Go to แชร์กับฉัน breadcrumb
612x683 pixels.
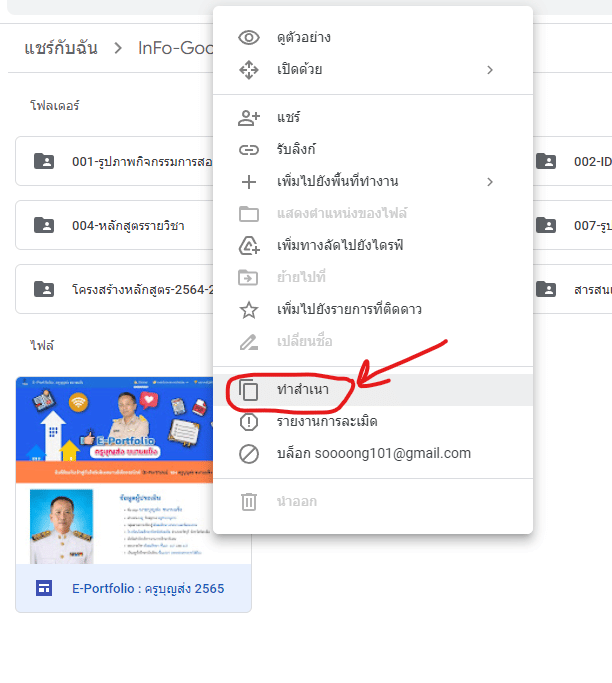tap(61, 48)
